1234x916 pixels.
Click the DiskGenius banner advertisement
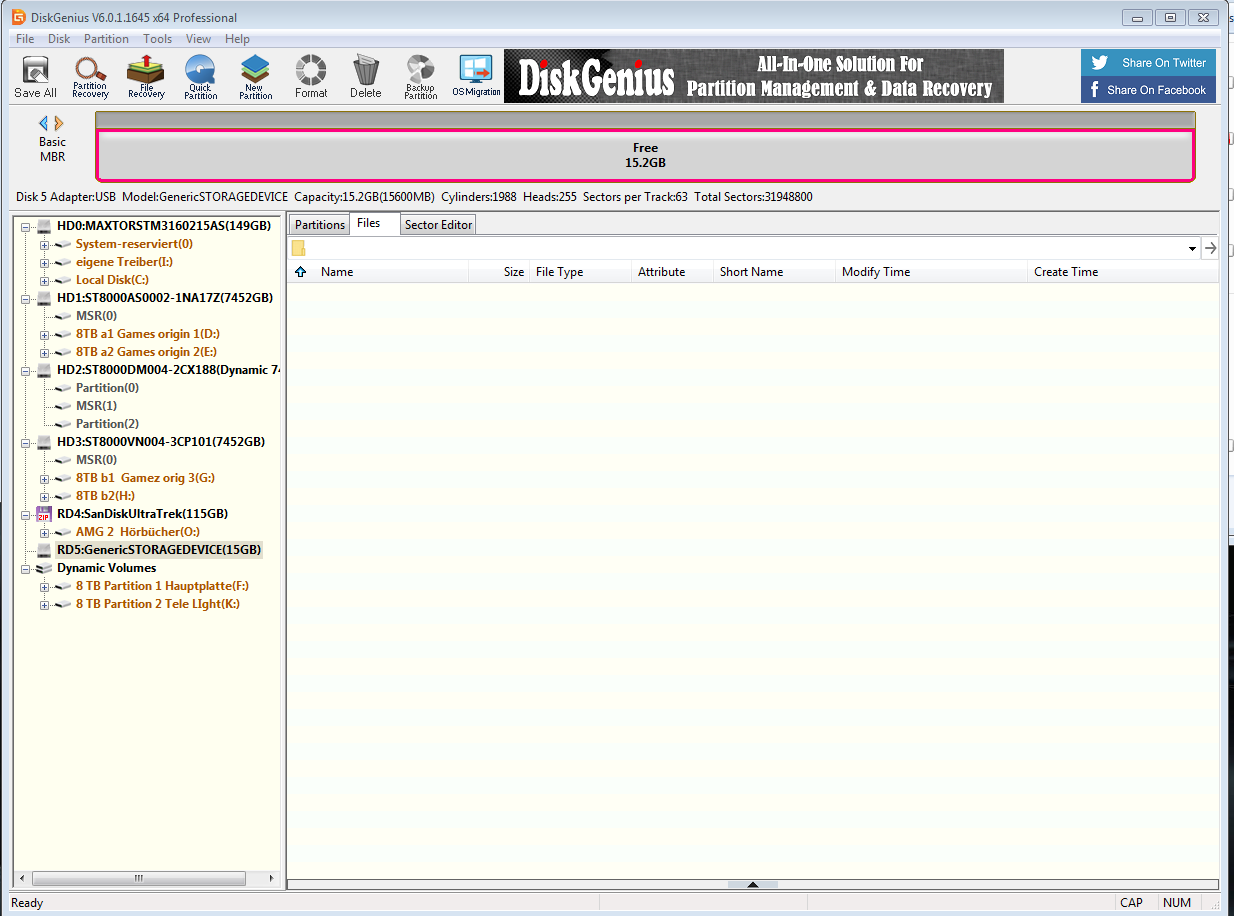click(x=753, y=76)
